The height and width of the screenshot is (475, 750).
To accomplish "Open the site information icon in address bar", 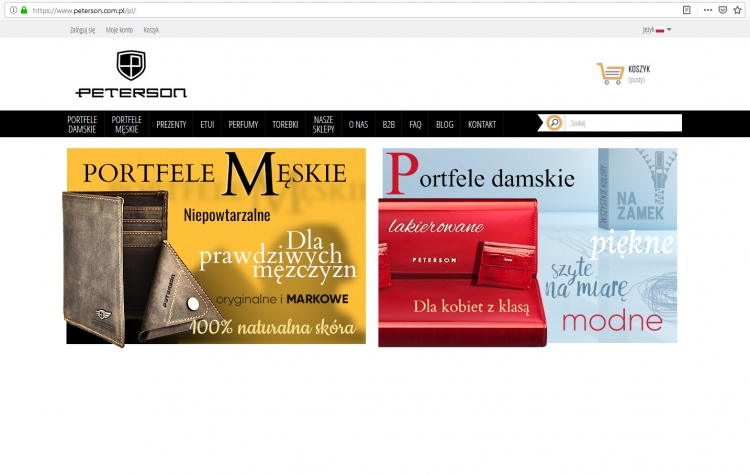I will (x=13, y=10).
